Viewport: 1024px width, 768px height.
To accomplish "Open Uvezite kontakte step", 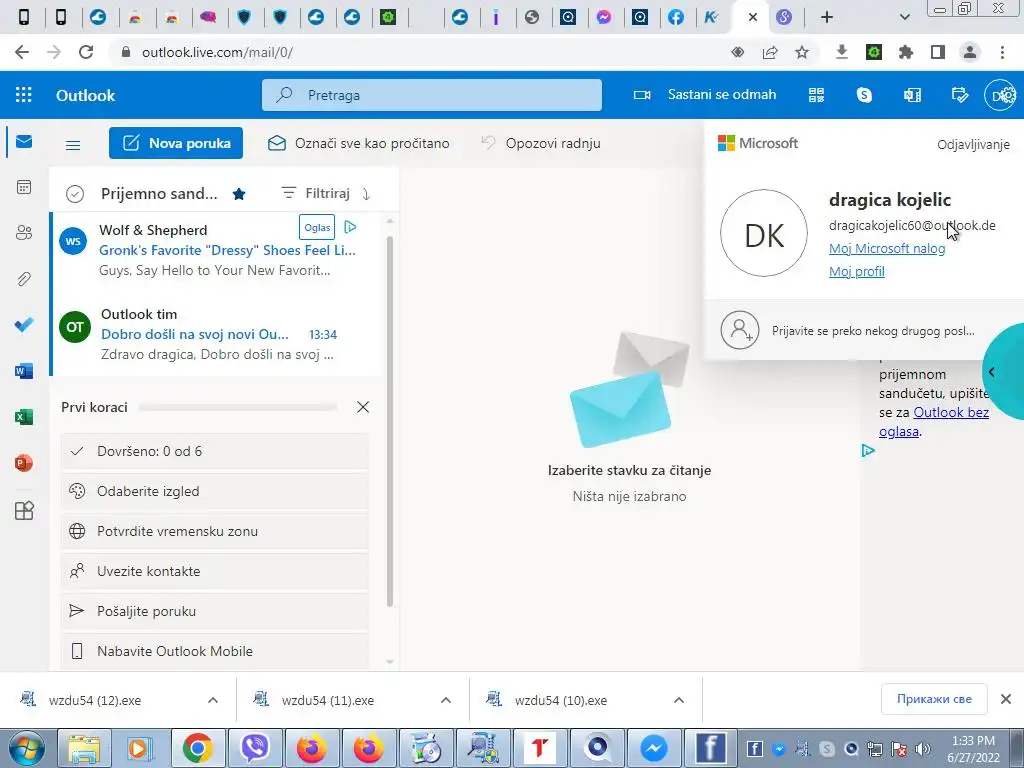I will coord(215,571).
